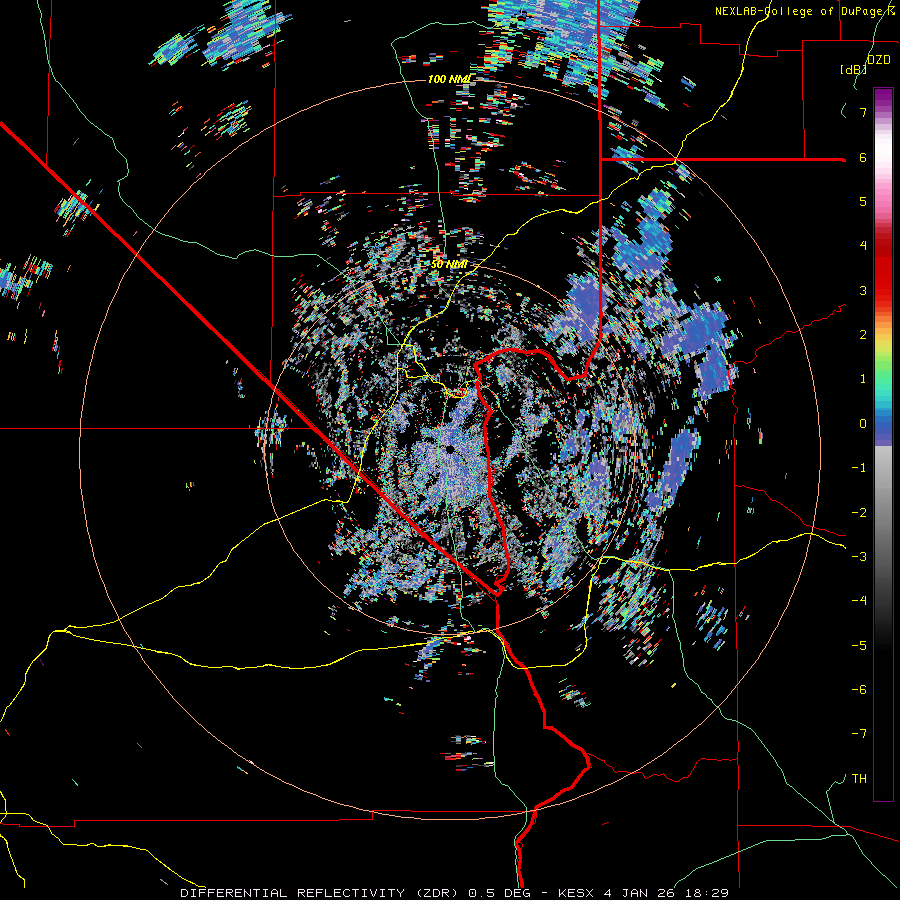Click the '[dB]' unit label

[x=853, y=69]
